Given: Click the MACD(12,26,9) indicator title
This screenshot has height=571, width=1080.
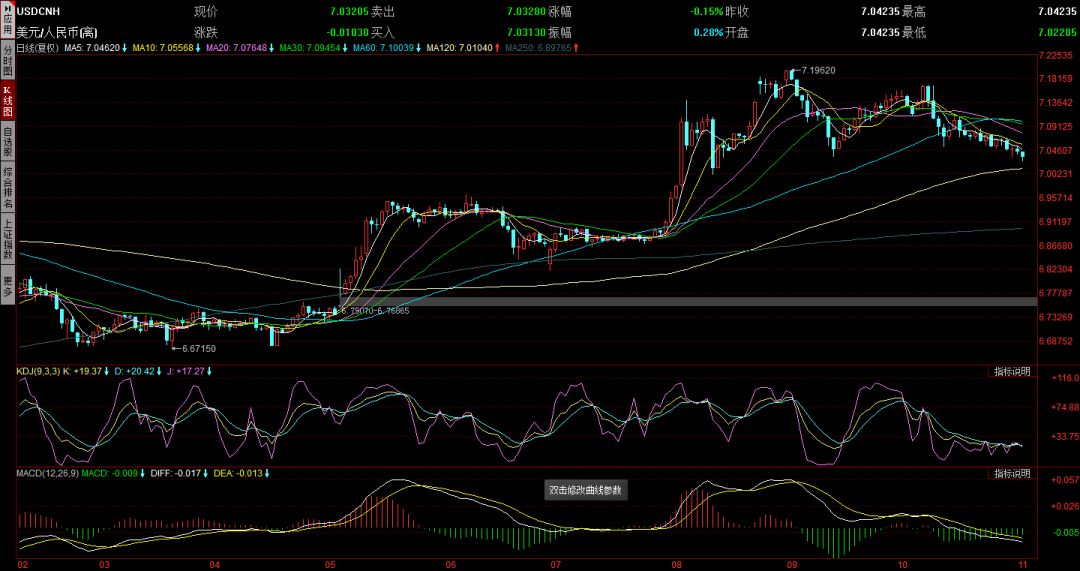Looking at the screenshot, I should pyautogui.click(x=48, y=473).
